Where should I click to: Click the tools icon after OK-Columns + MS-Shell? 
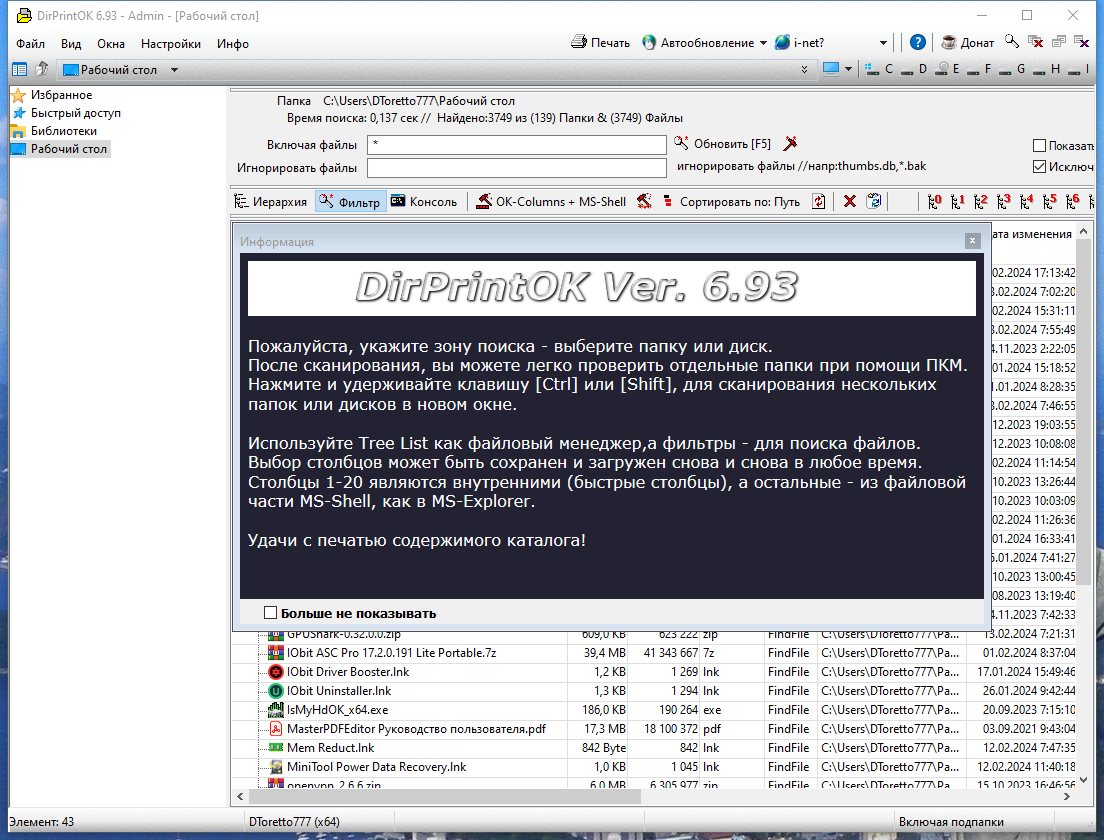644,201
